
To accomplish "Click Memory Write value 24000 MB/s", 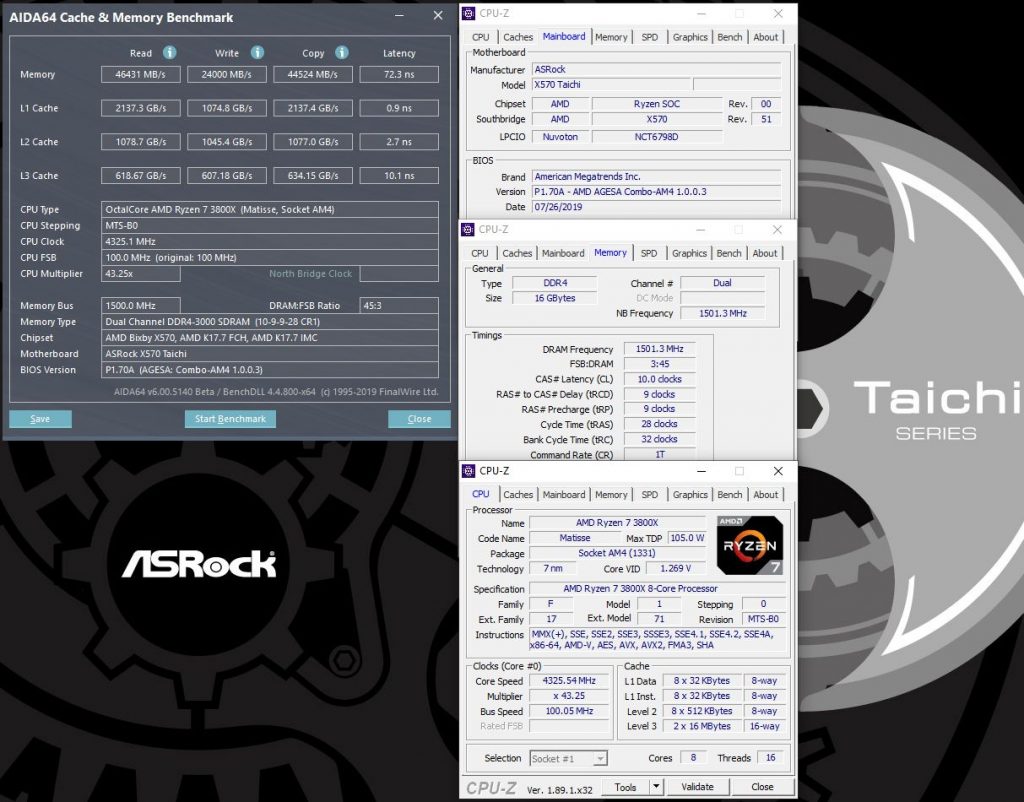I will [x=227, y=74].
